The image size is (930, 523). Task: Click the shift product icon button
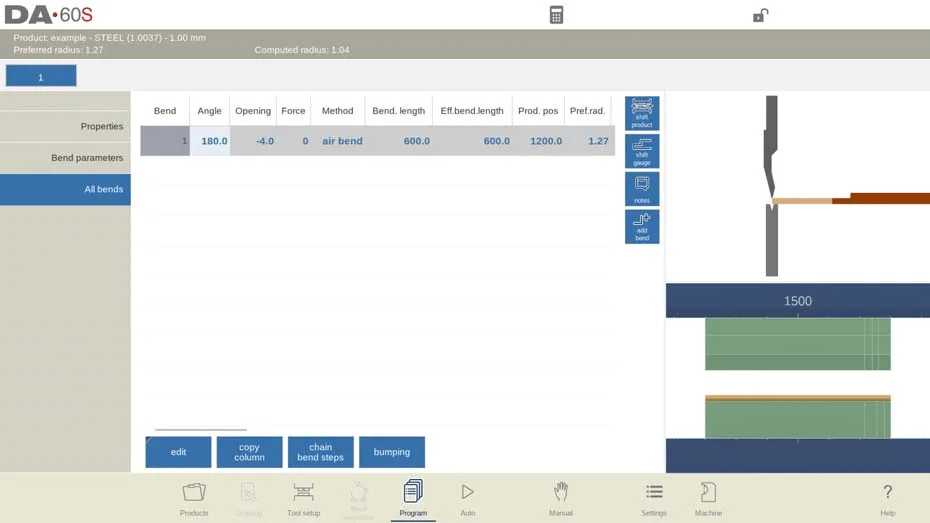(642, 113)
